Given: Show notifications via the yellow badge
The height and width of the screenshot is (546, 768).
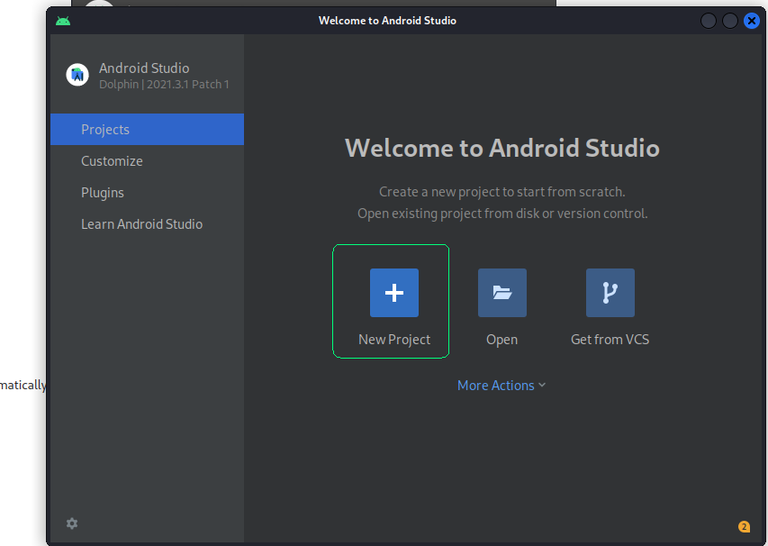Looking at the screenshot, I should (x=744, y=527).
